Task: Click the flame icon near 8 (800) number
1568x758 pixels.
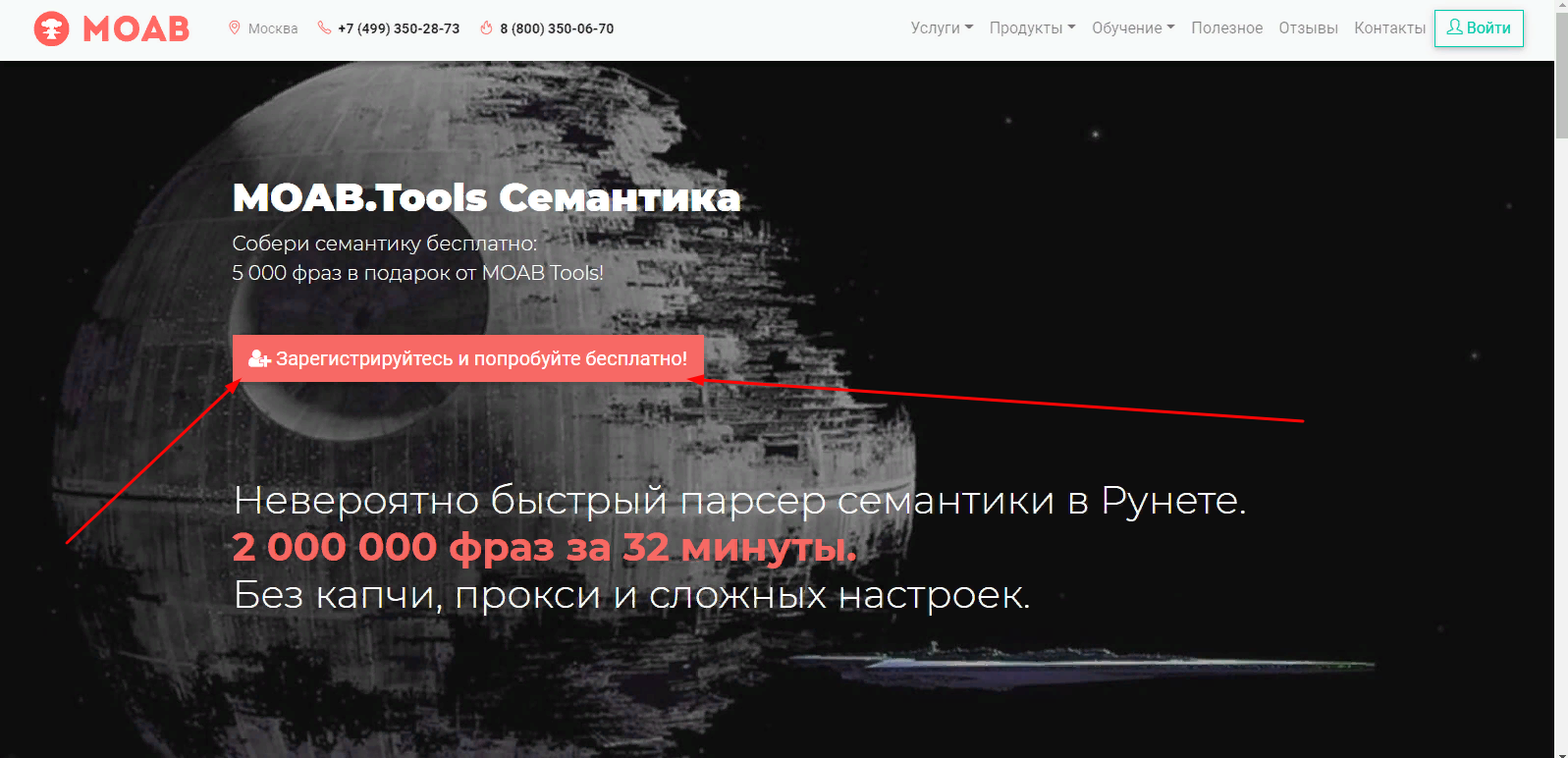Action: (486, 28)
